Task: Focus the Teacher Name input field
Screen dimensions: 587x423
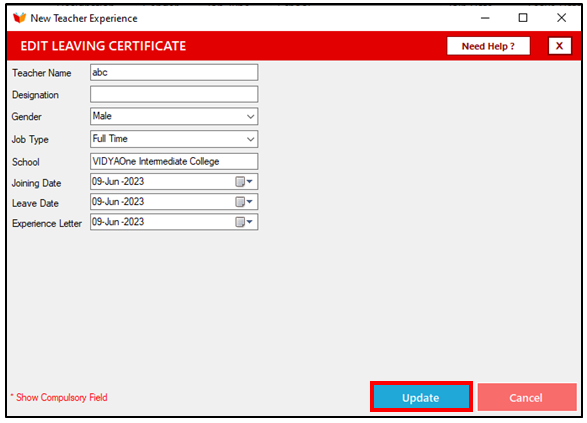Action: click(x=174, y=72)
